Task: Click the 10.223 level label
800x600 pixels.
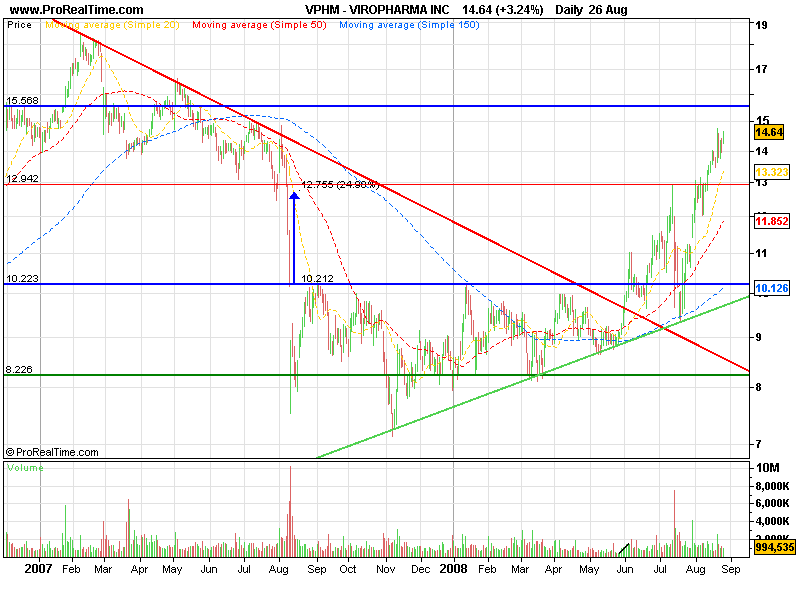Action: pyautogui.click(x=22, y=279)
